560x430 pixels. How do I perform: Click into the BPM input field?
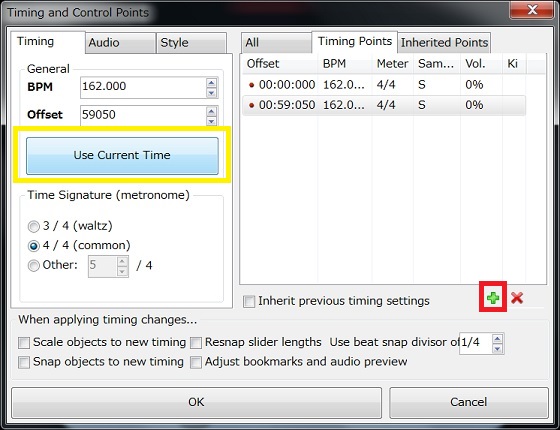[143, 88]
